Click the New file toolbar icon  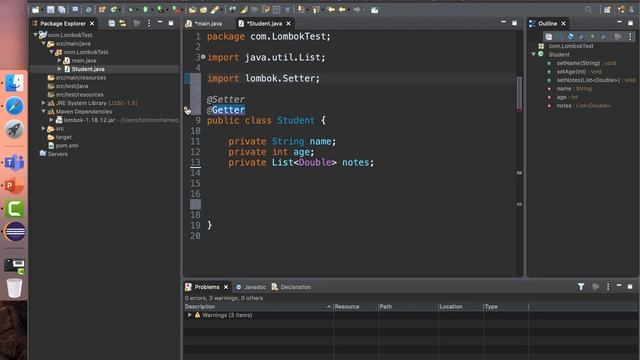click(x=36, y=9)
